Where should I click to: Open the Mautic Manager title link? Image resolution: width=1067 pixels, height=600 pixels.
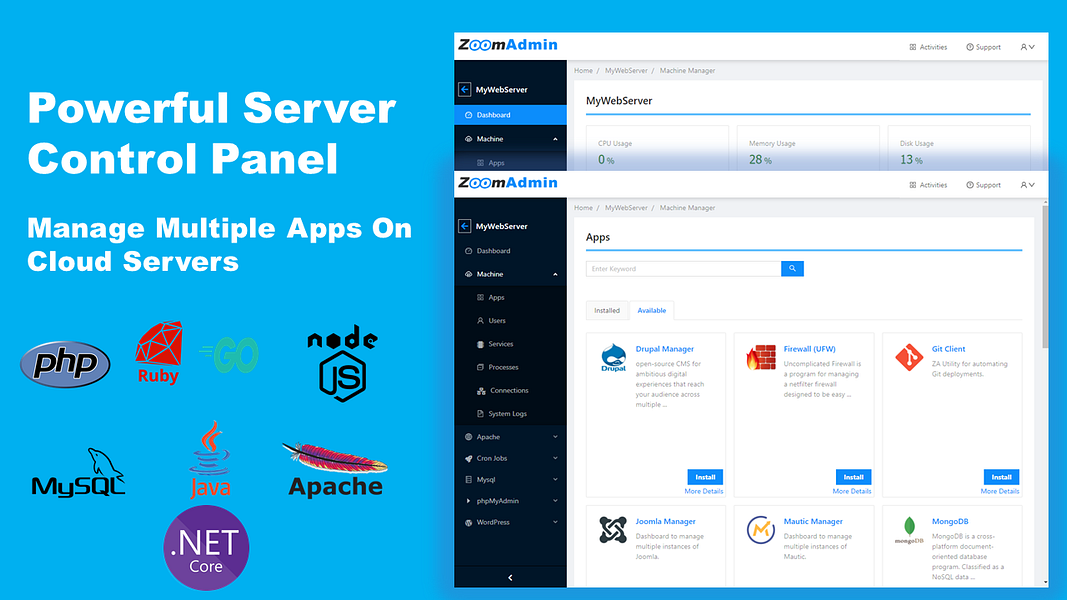point(813,522)
